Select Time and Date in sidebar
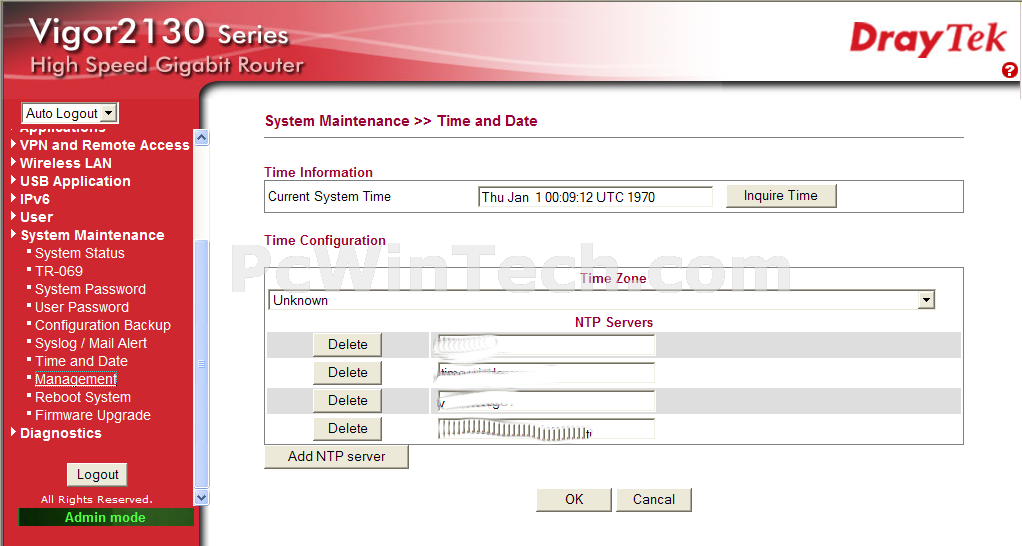1022x546 pixels. (81, 362)
